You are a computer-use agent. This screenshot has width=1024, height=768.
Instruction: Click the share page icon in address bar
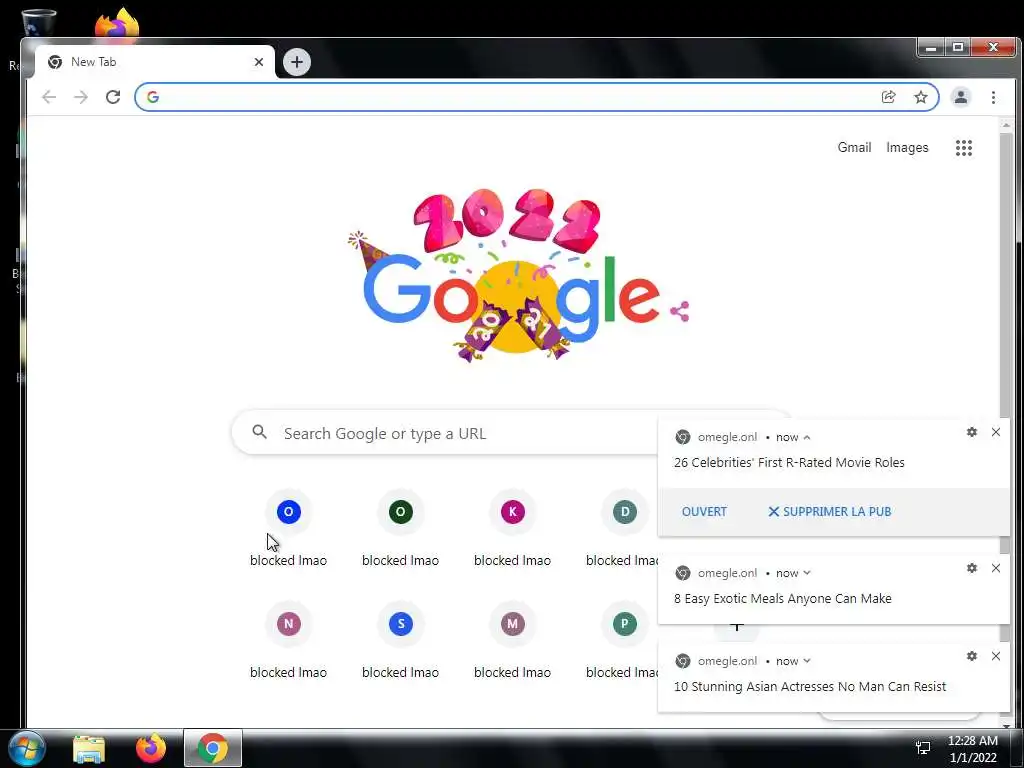coord(888,97)
